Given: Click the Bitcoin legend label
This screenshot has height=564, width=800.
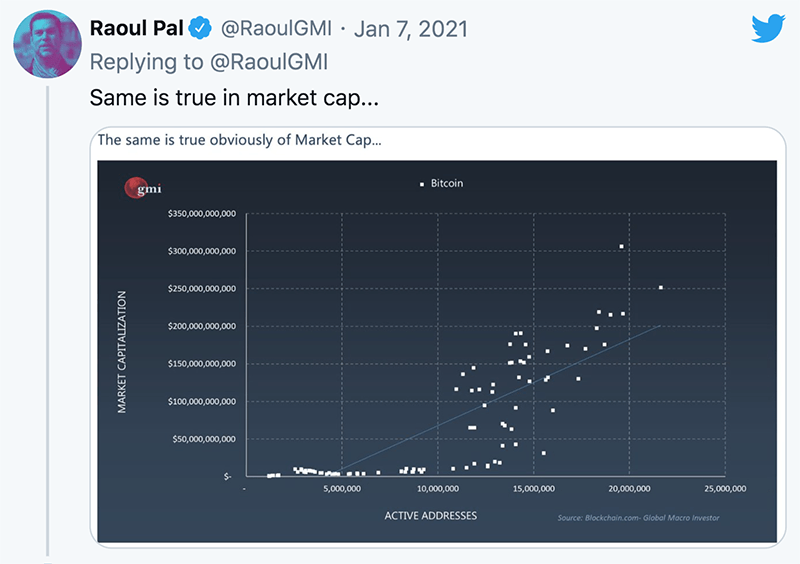Looking at the screenshot, I should tap(447, 184).
